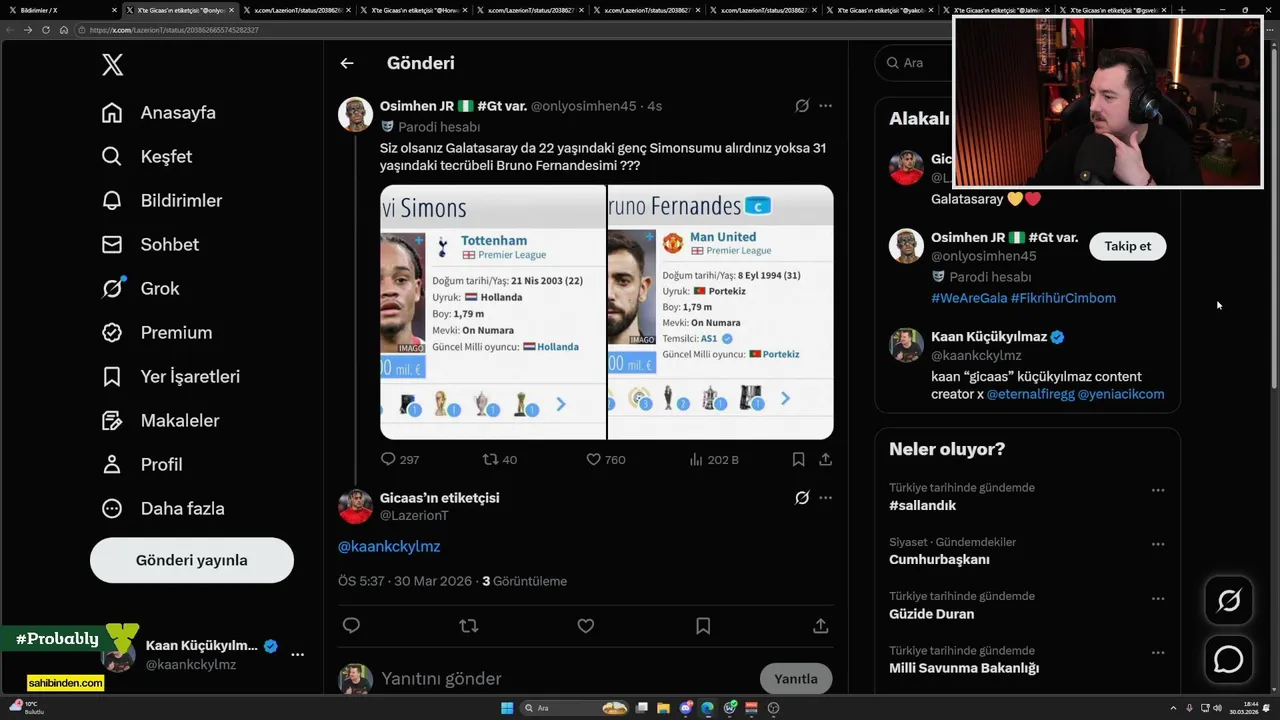The width and height of the screenshot is (1280, 720).
Task: Open the @yeniacikcom mention link
Action: point(1121,394)
